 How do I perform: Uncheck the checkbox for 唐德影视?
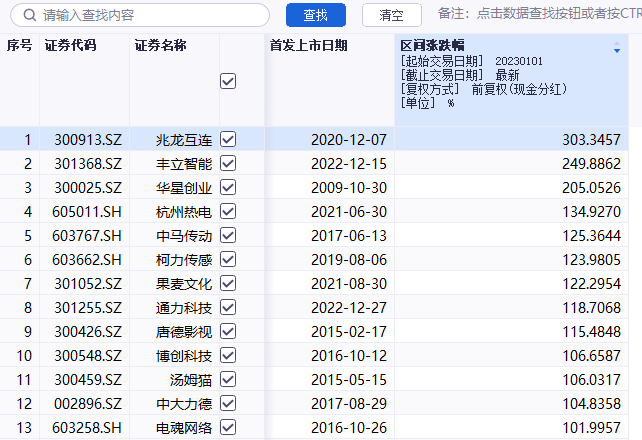(x=228, y=331)
